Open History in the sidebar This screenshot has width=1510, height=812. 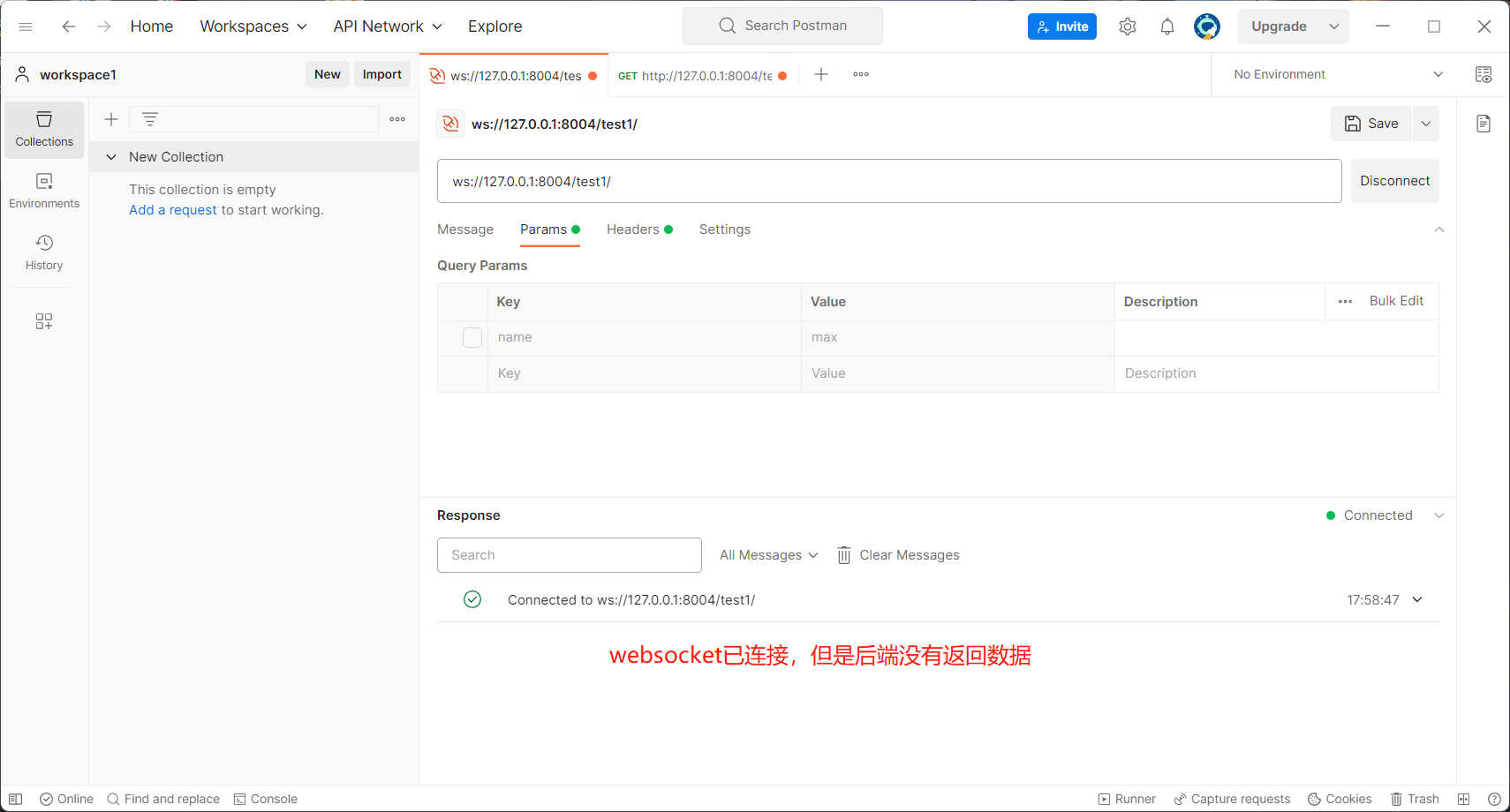click(x=44, y=253)
